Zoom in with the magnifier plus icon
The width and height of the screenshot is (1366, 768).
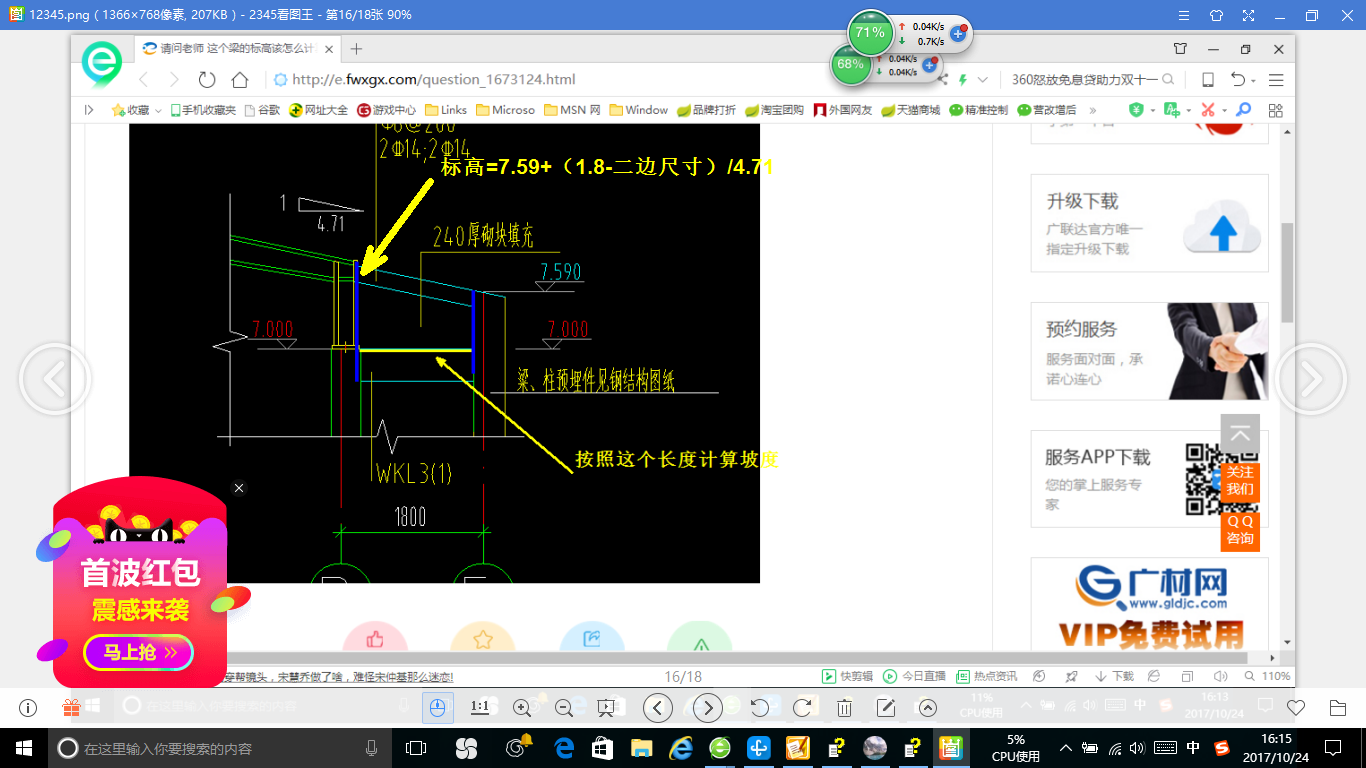(521, 708)
